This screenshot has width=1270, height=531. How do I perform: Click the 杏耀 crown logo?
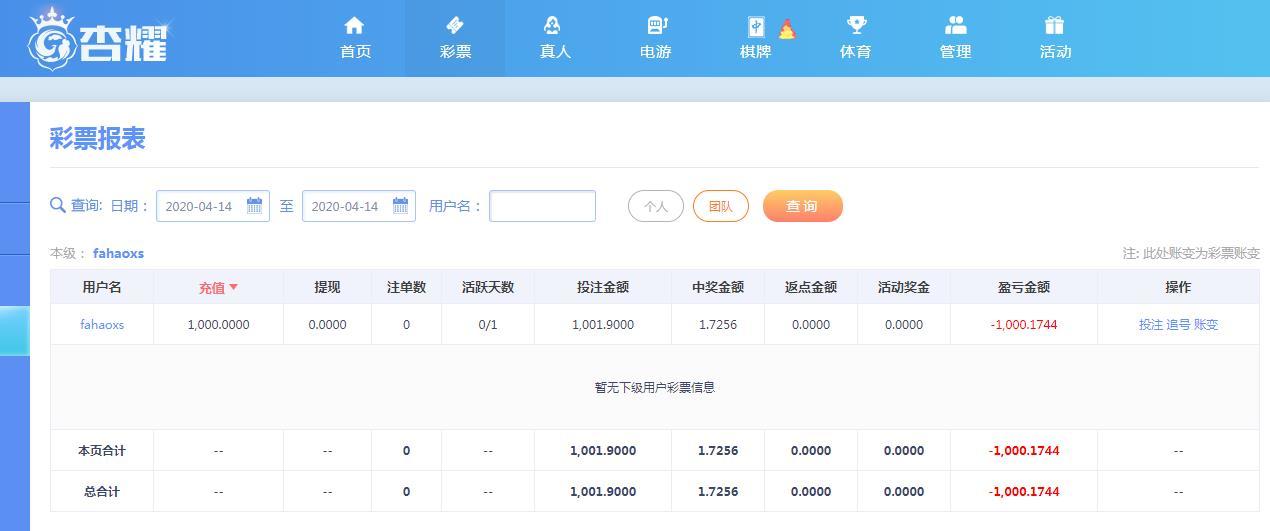click(97, 38)
